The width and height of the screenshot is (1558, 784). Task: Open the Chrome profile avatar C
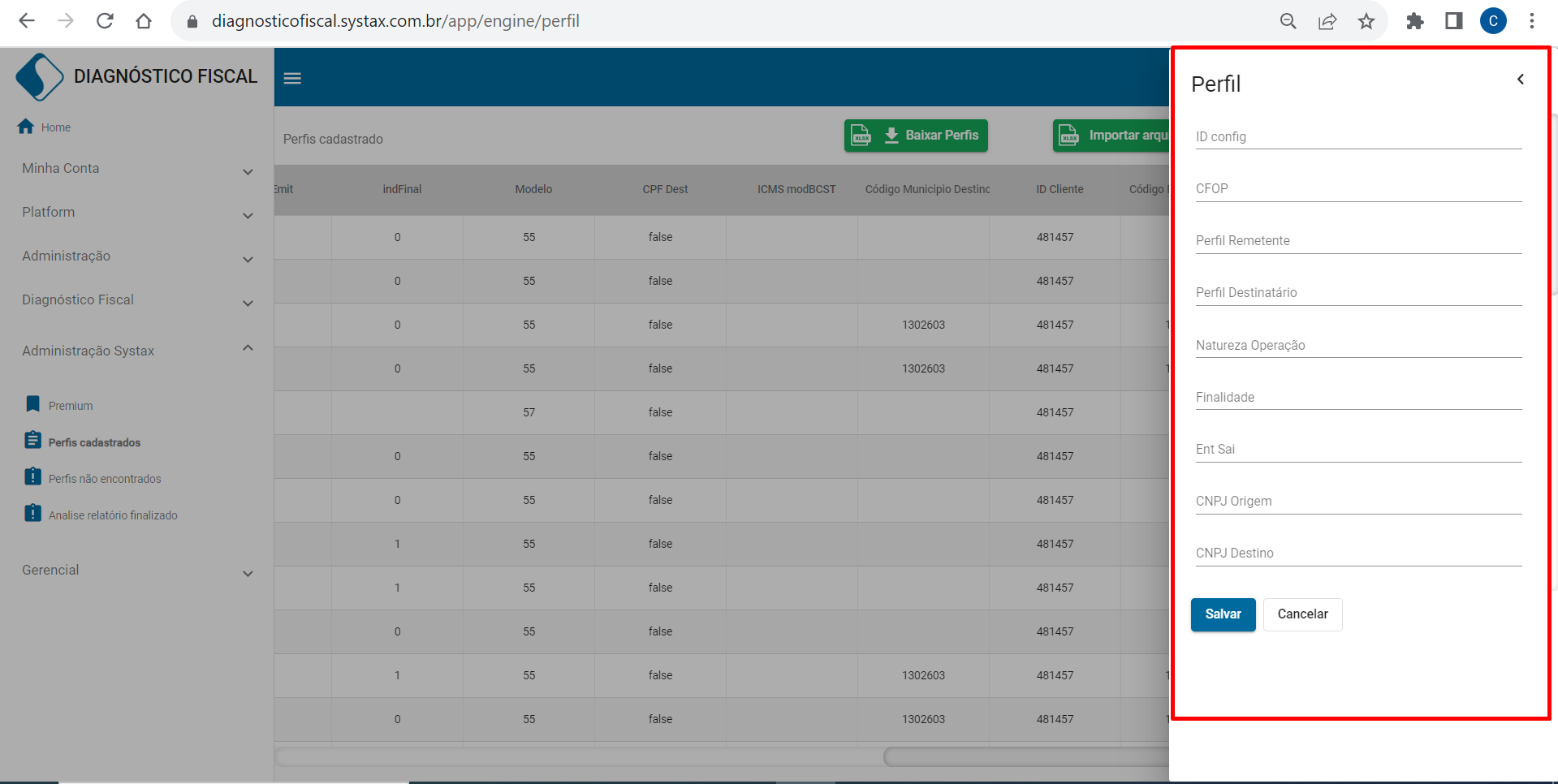[1493, 21]
